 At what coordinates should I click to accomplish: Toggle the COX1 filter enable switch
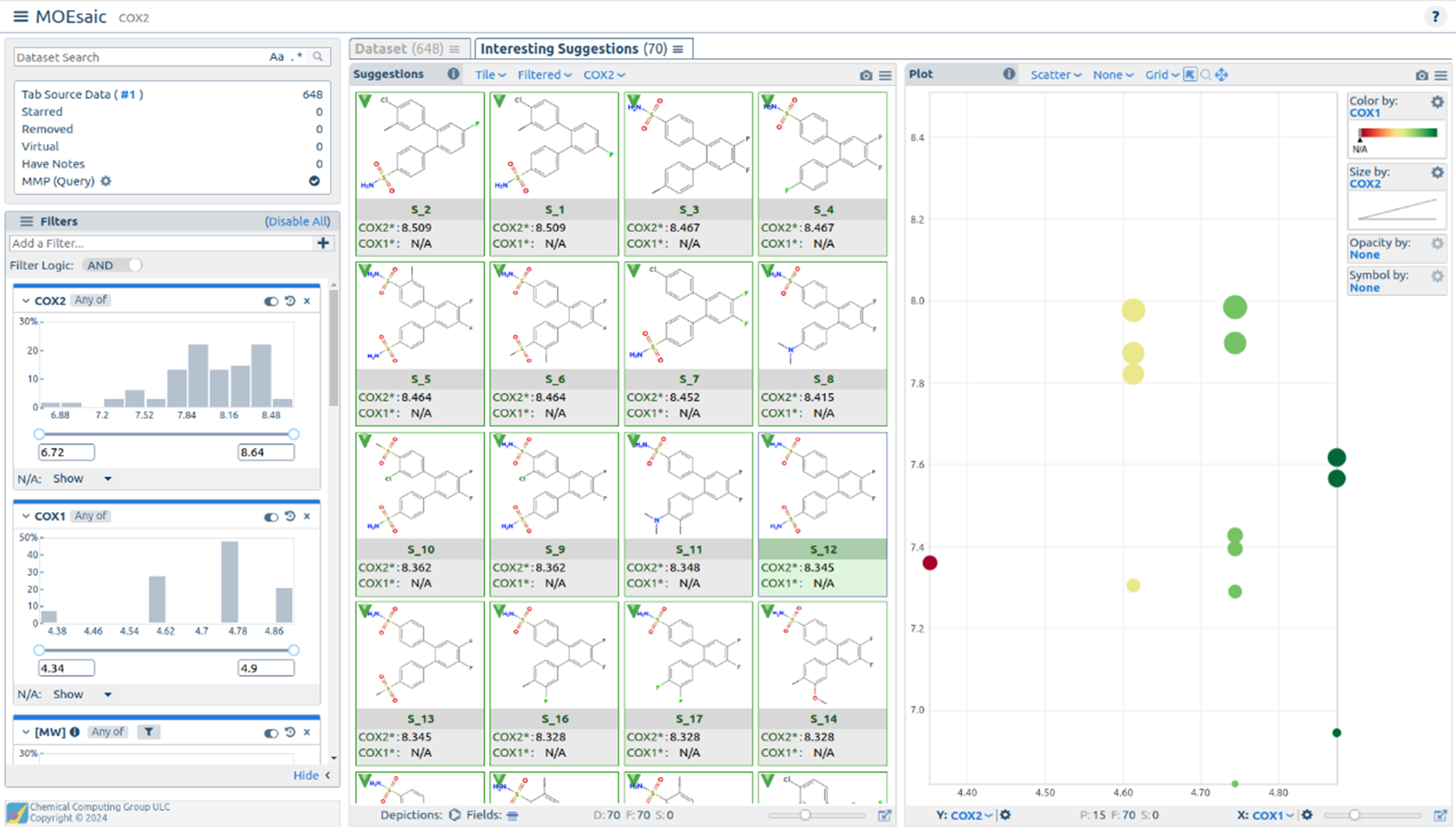(x=271, y=516)
